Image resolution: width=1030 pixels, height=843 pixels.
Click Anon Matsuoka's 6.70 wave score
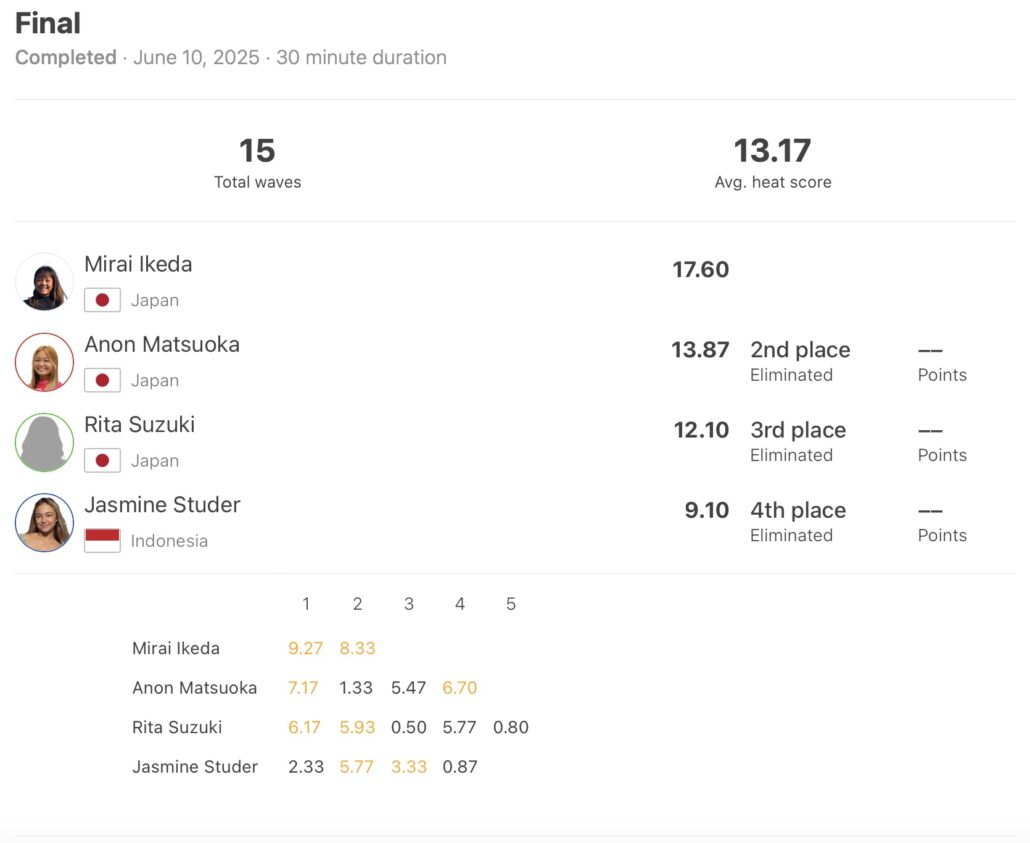click(459, 688)
